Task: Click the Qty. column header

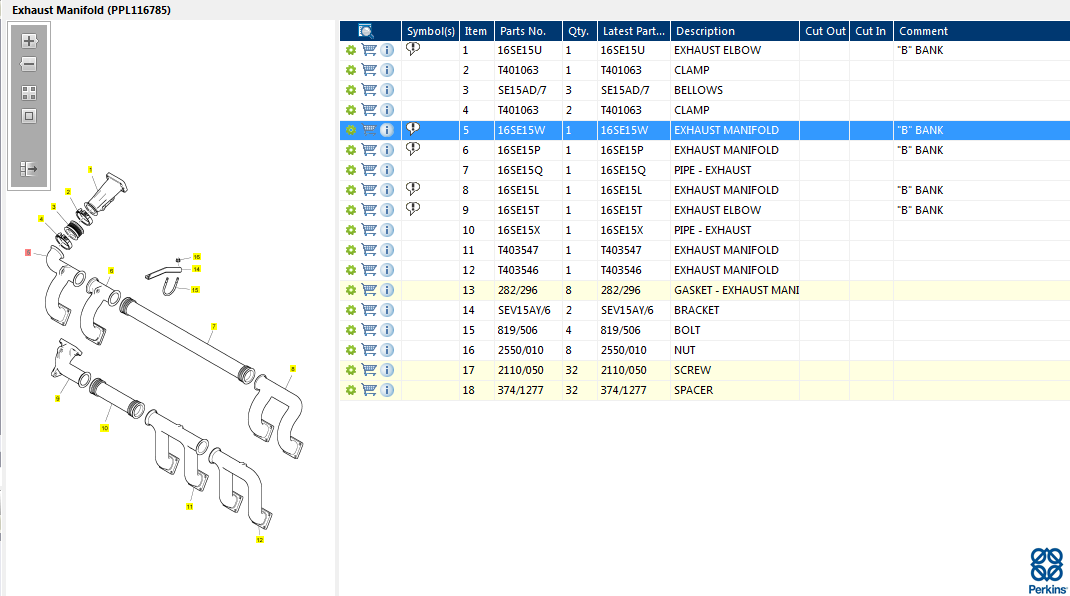Action: click(x=578, y=31)
